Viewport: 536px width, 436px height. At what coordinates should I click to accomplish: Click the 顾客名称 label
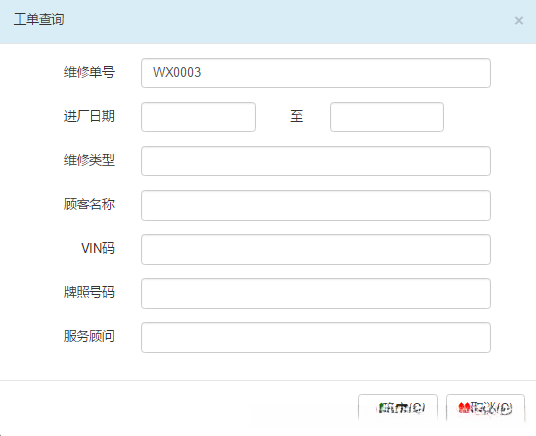pyautogui.click(x=89, y=204)
